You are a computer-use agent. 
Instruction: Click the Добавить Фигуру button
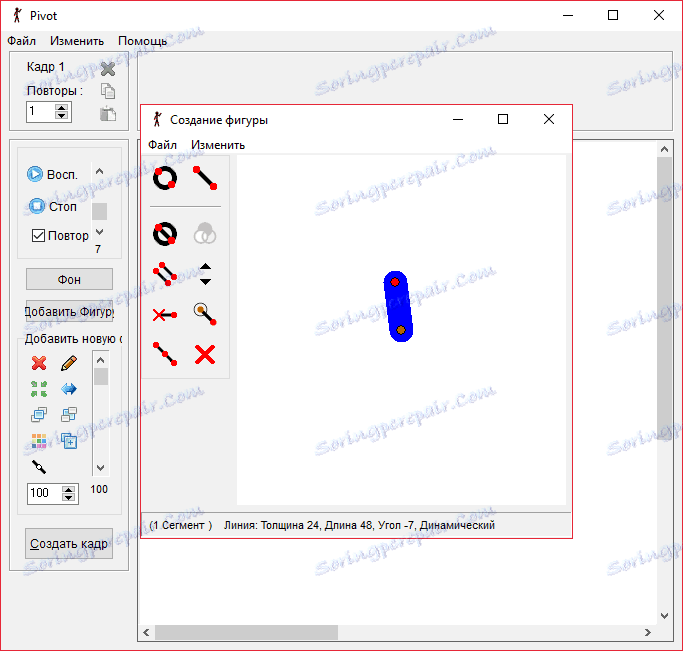(69, 311)
